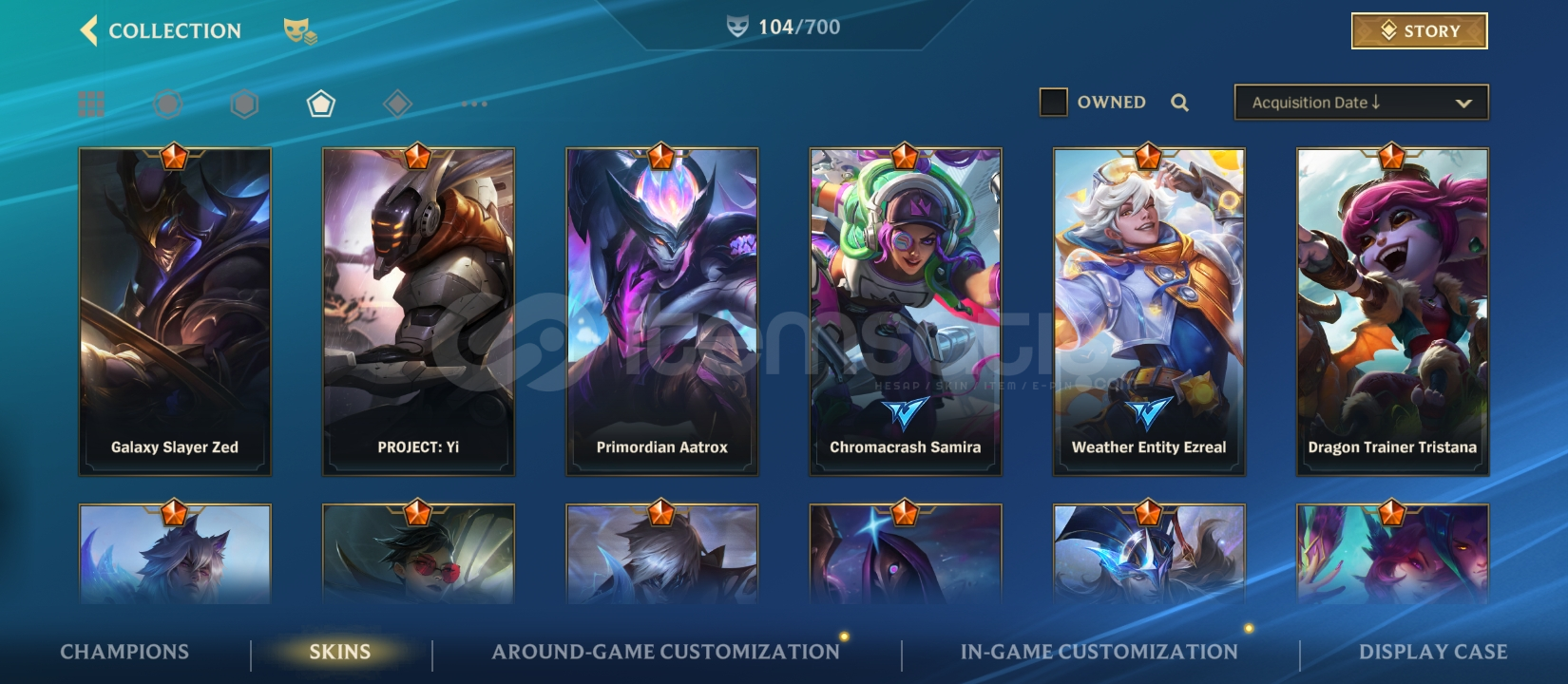Switch to the Champions tab
Viewport: 1568px width, 684px height.
click(x=124, y=652)
